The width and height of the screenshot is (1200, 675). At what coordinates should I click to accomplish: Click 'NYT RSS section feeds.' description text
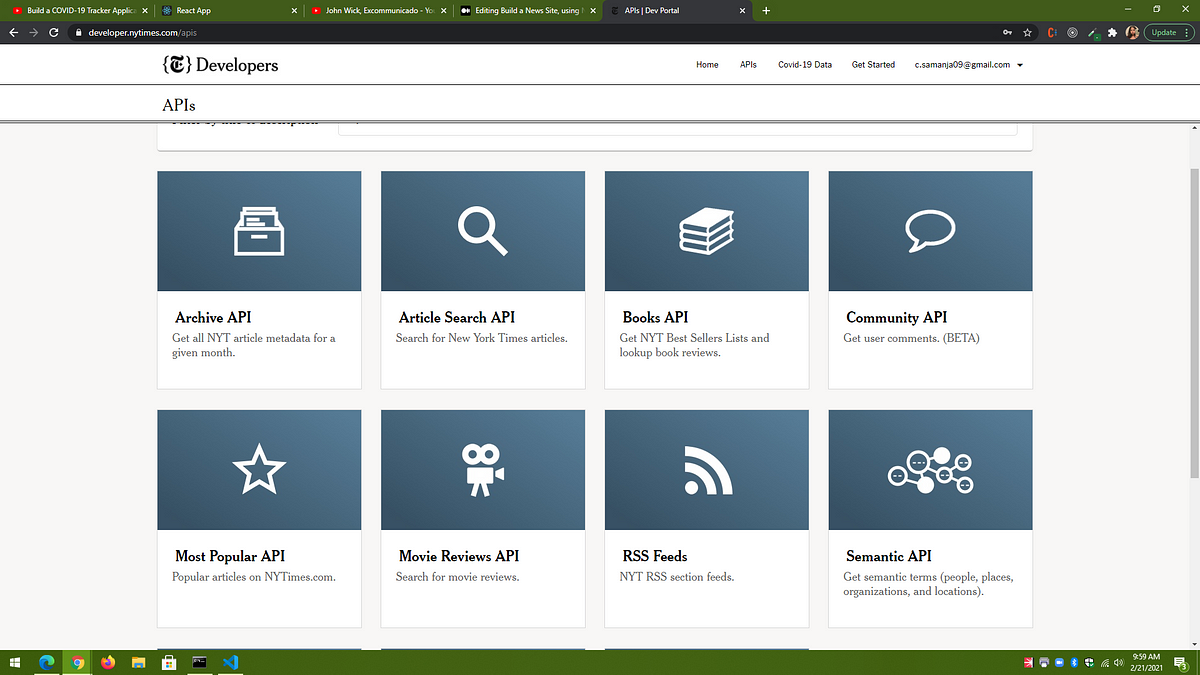click(x=676, y=577)
